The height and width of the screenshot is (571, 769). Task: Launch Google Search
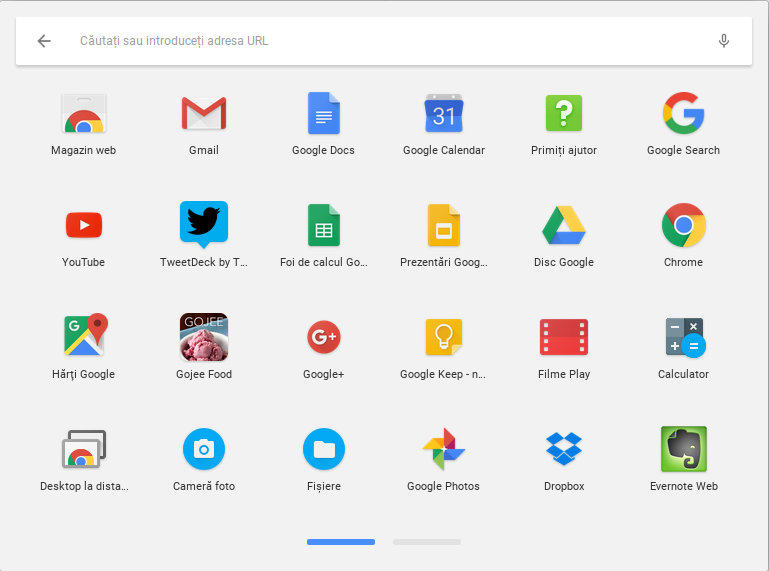(684, 113)
